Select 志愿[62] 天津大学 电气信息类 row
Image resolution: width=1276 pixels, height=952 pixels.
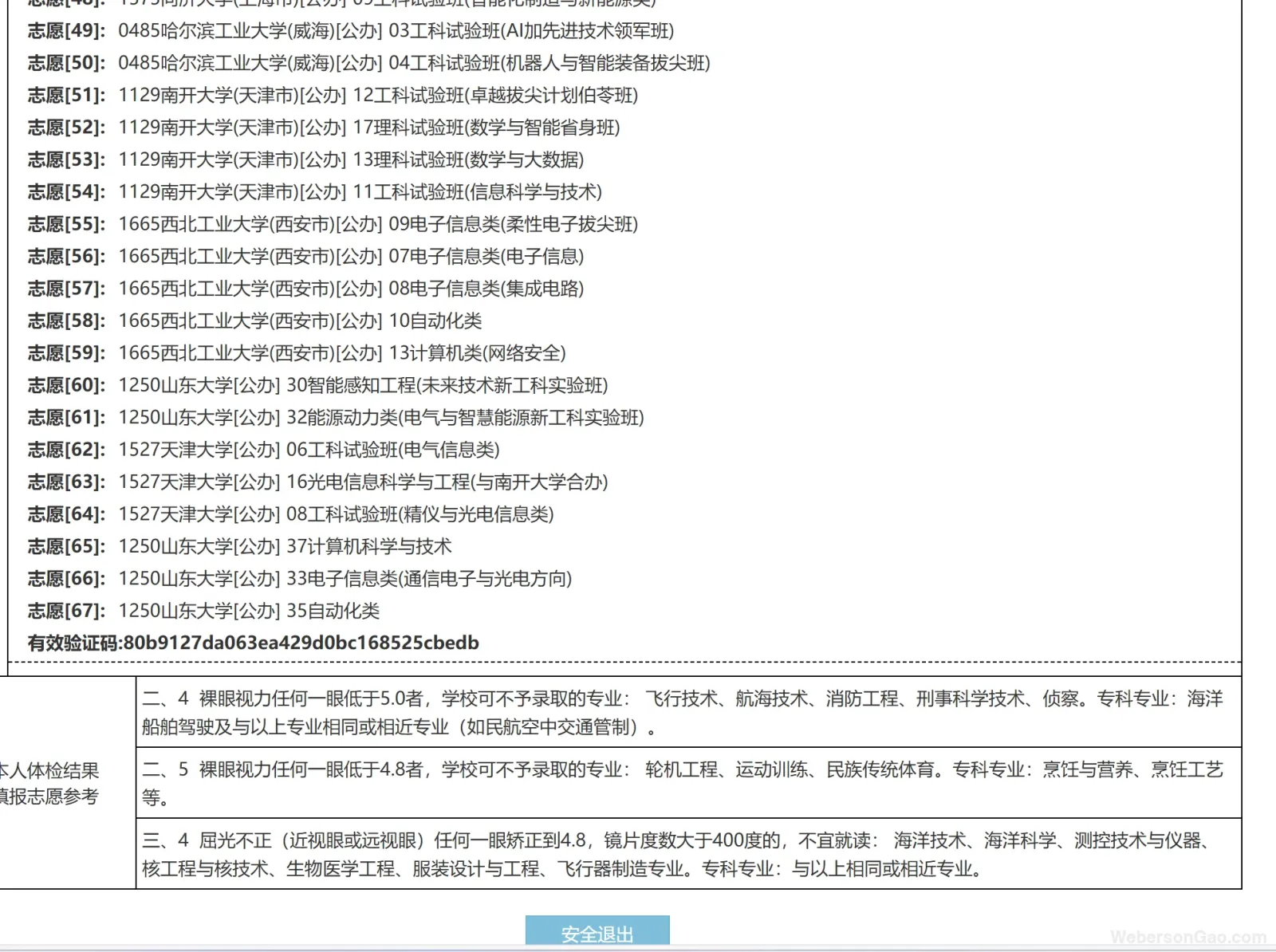(x=264, y=450)
